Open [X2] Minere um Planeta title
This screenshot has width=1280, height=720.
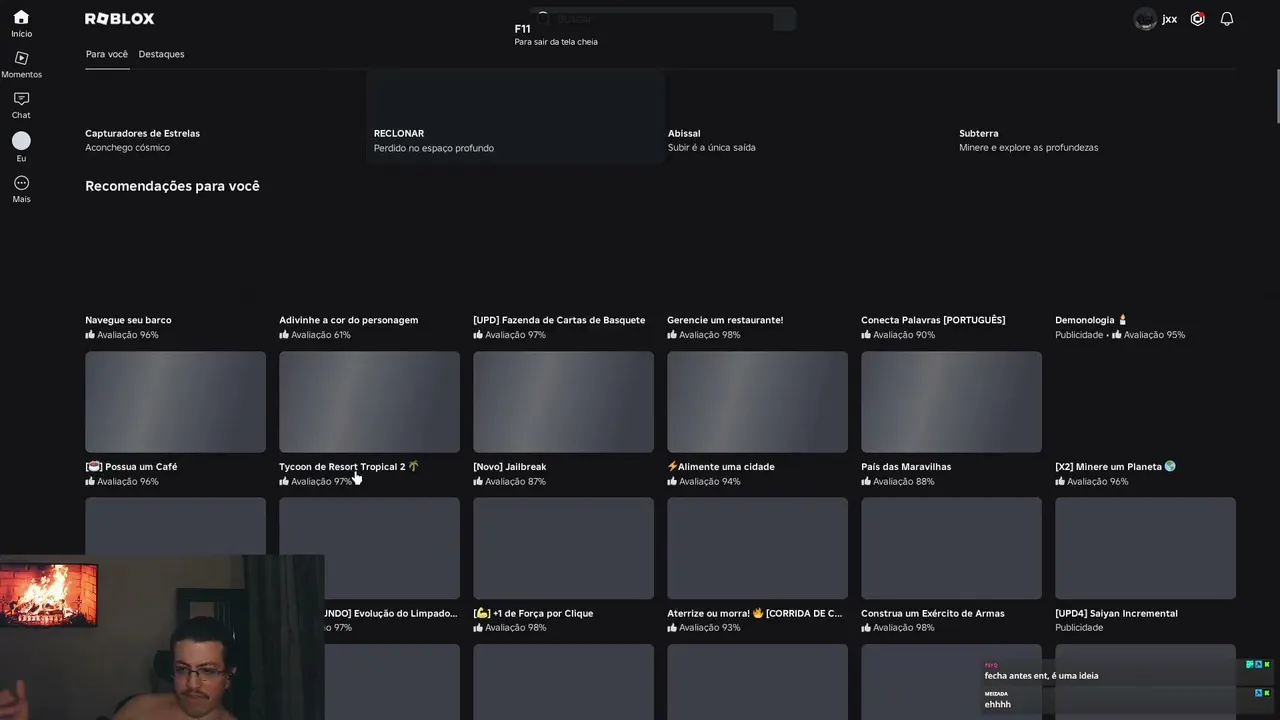(x=1115, y=467)
